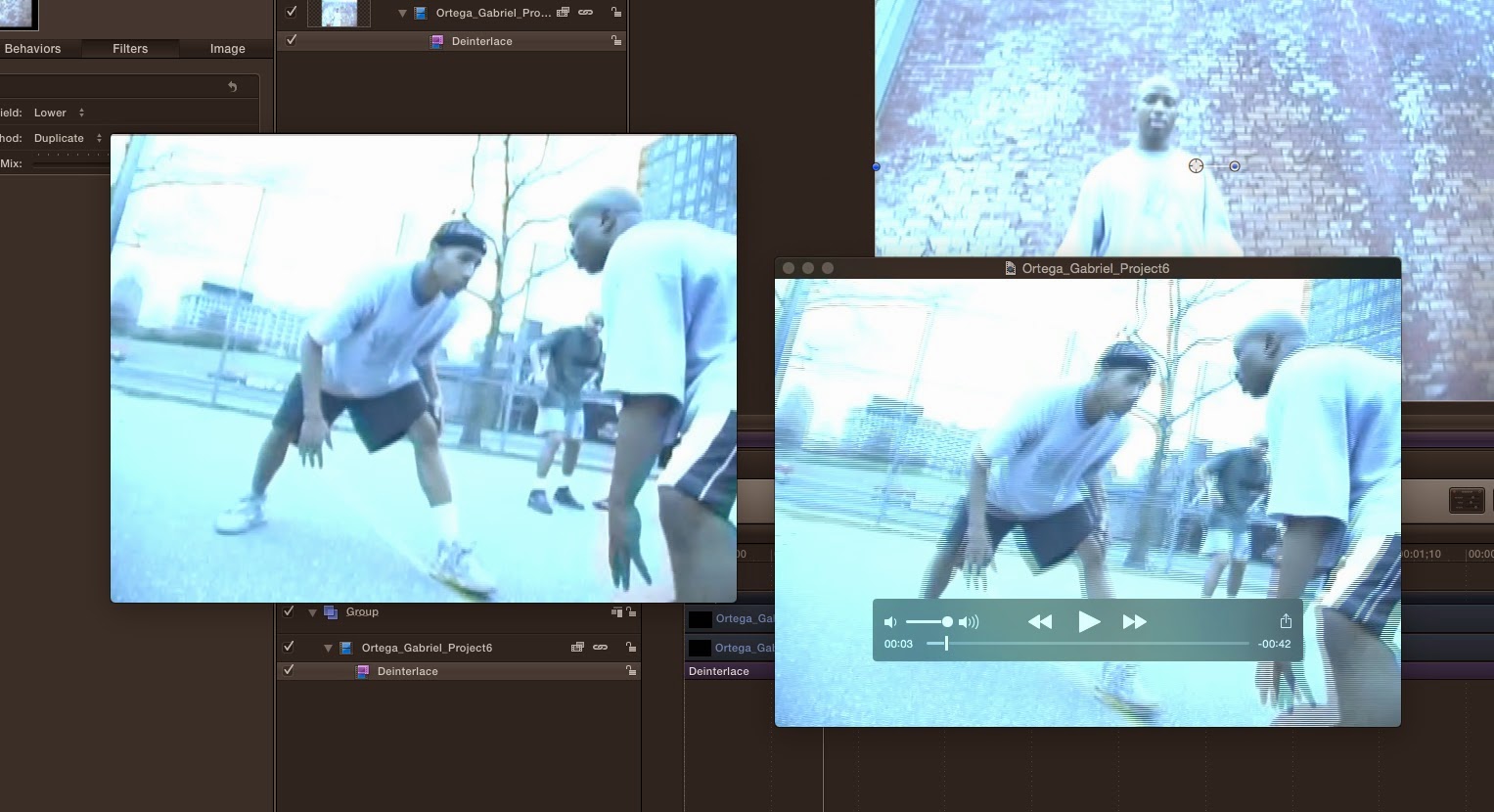The image size is (1494, 812).
Task: Click the video thumbnail in the top layers list
Action: click(338, 13)
